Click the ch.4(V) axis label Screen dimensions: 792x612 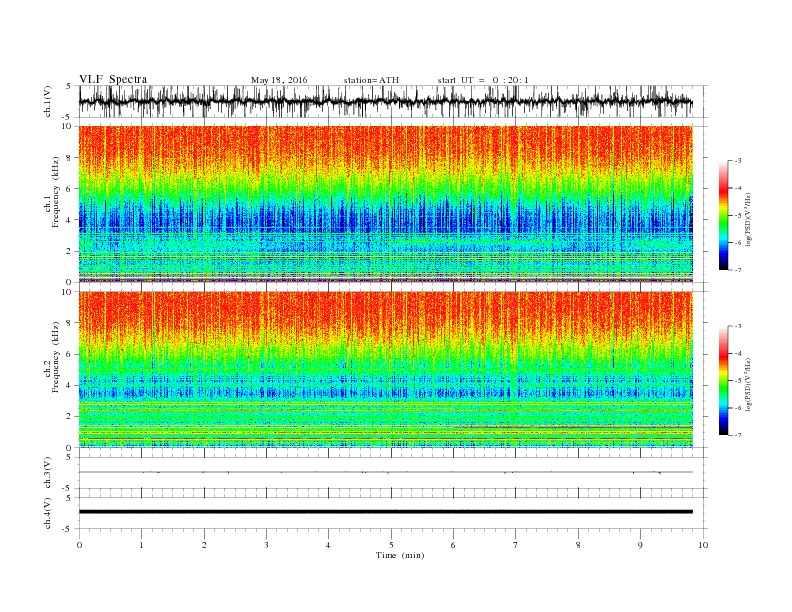pos(48,513)
